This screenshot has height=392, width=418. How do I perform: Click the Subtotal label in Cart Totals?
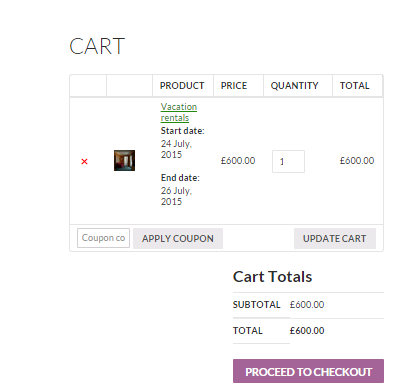pyautogui.click(x=257, y=305)
